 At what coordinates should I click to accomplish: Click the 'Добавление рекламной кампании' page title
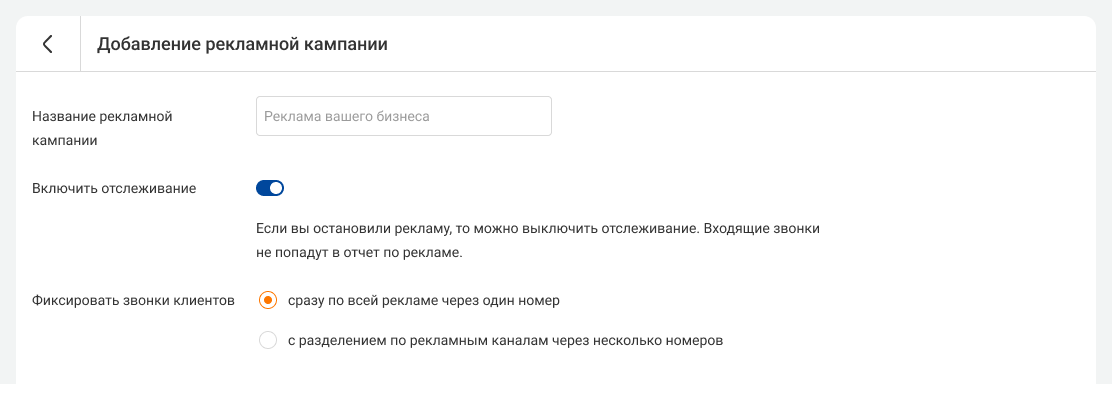pos(241,44)
